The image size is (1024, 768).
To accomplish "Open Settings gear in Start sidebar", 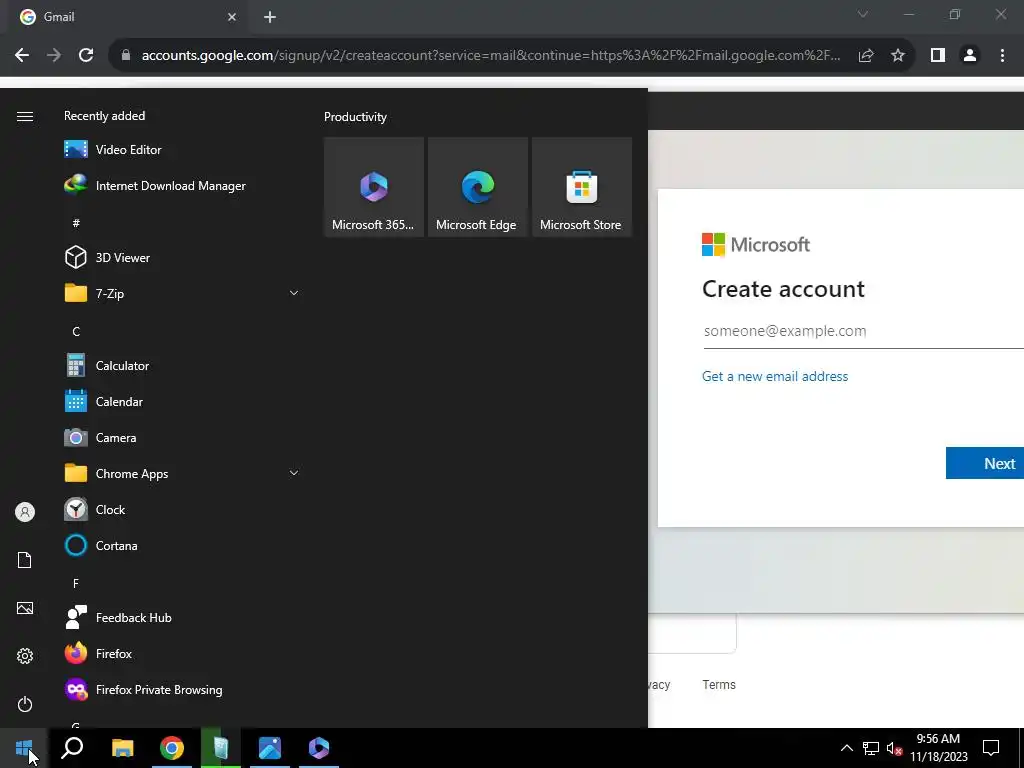I will [25, 656].
